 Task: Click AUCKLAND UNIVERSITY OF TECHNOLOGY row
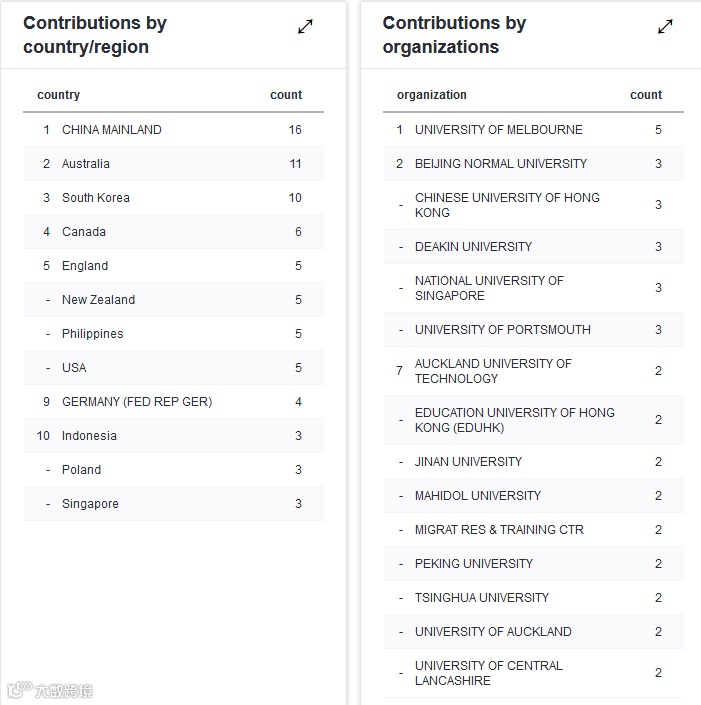493,371
